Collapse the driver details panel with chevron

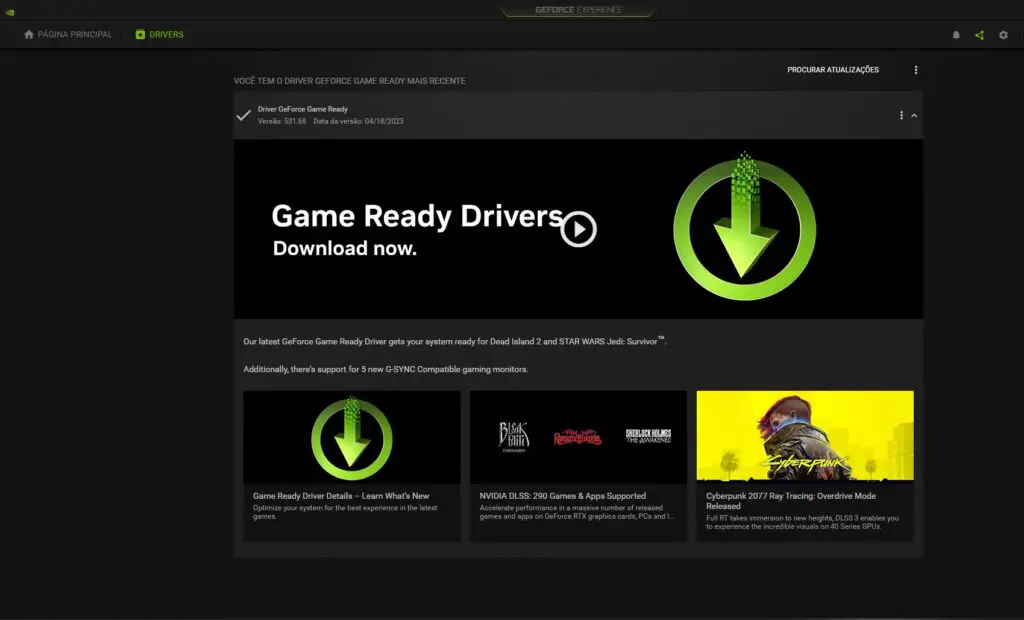coord(914,115)
